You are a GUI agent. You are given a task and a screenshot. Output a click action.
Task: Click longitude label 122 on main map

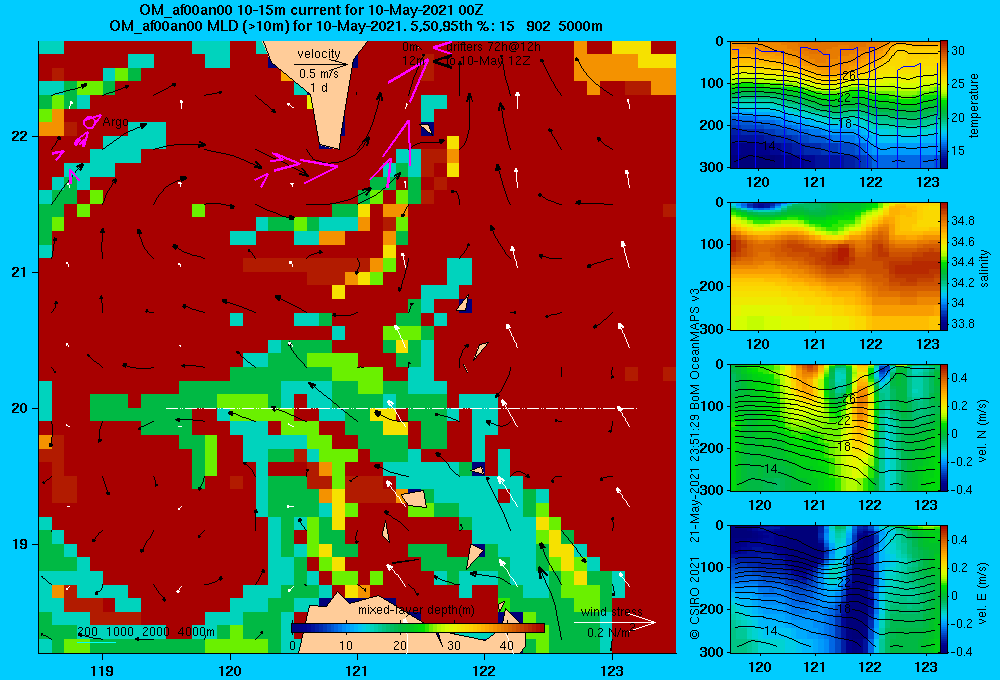click(x=485, y=670)
